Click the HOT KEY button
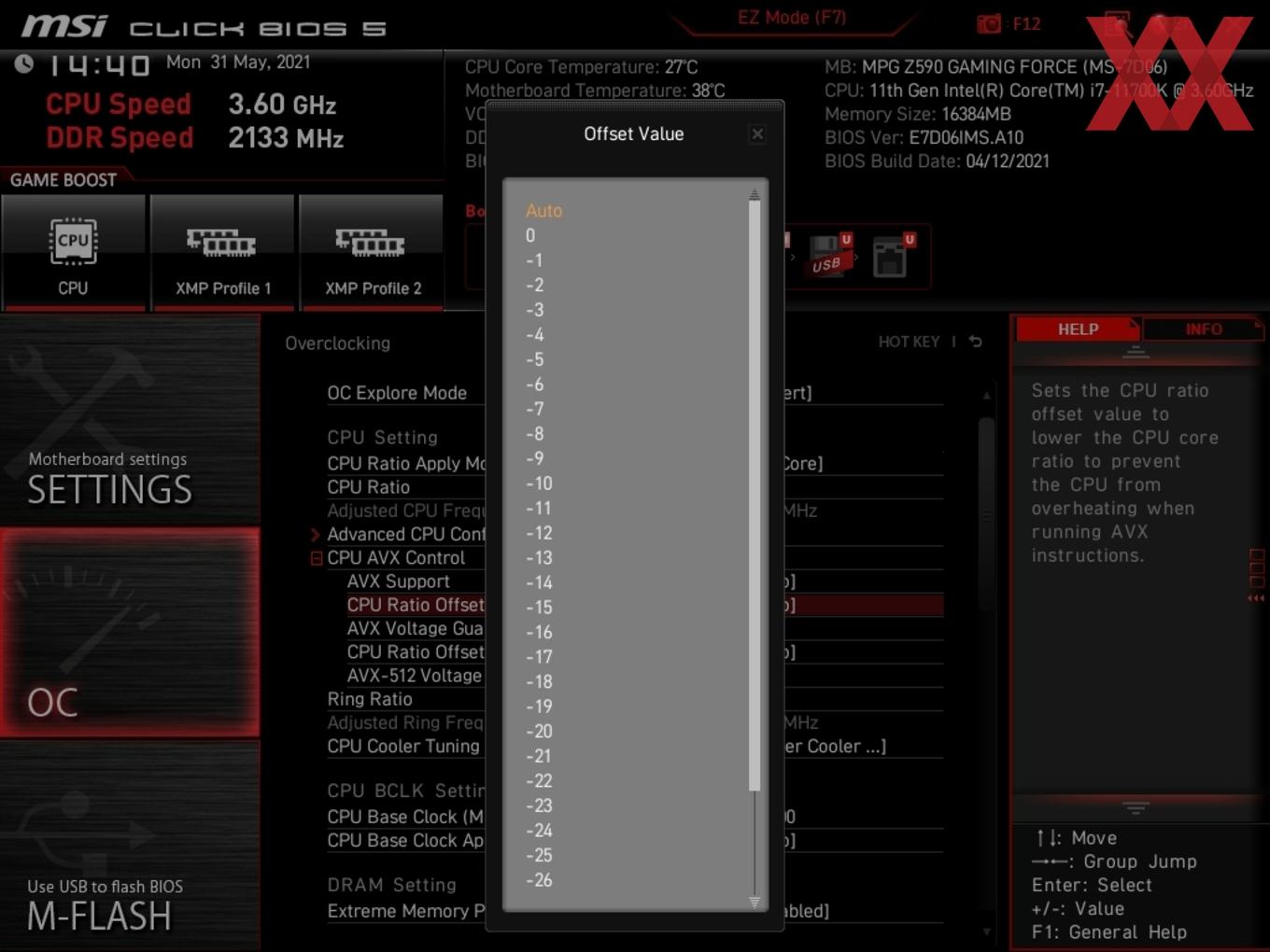The image size is (1270, 952). 909,342
